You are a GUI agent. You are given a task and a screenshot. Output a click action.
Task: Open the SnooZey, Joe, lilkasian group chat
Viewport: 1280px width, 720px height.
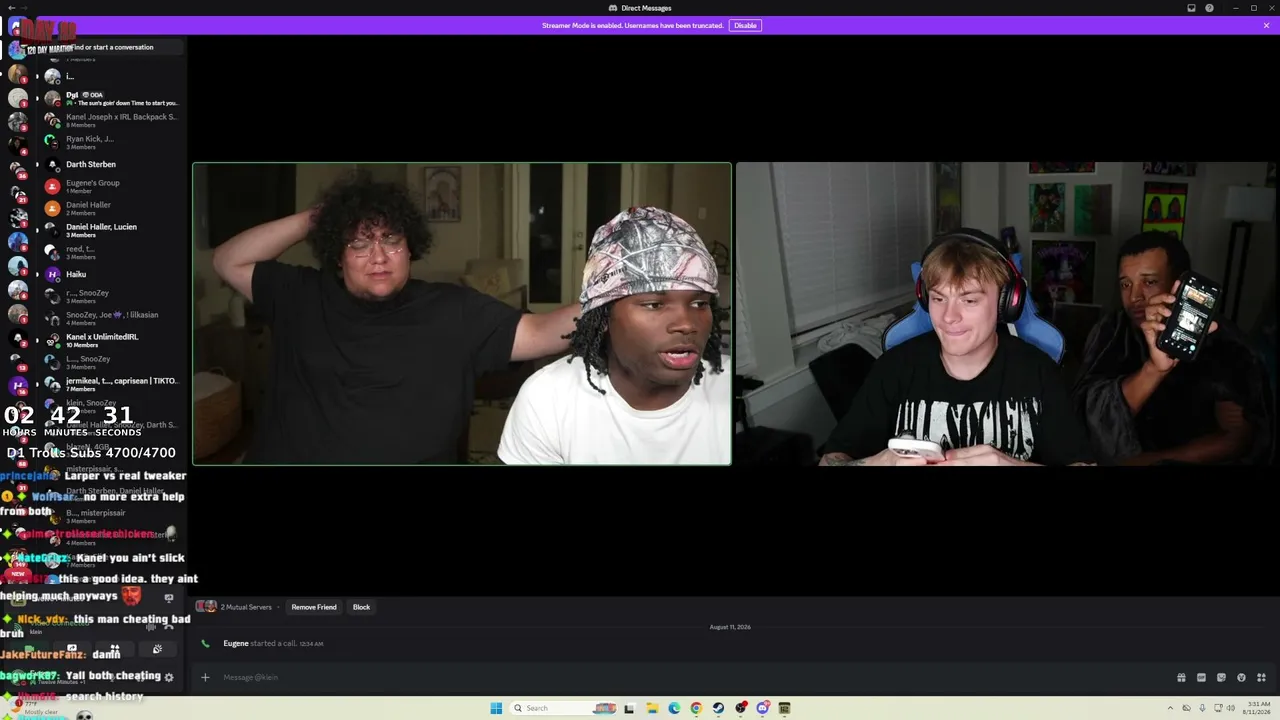(x=111, y=318)
